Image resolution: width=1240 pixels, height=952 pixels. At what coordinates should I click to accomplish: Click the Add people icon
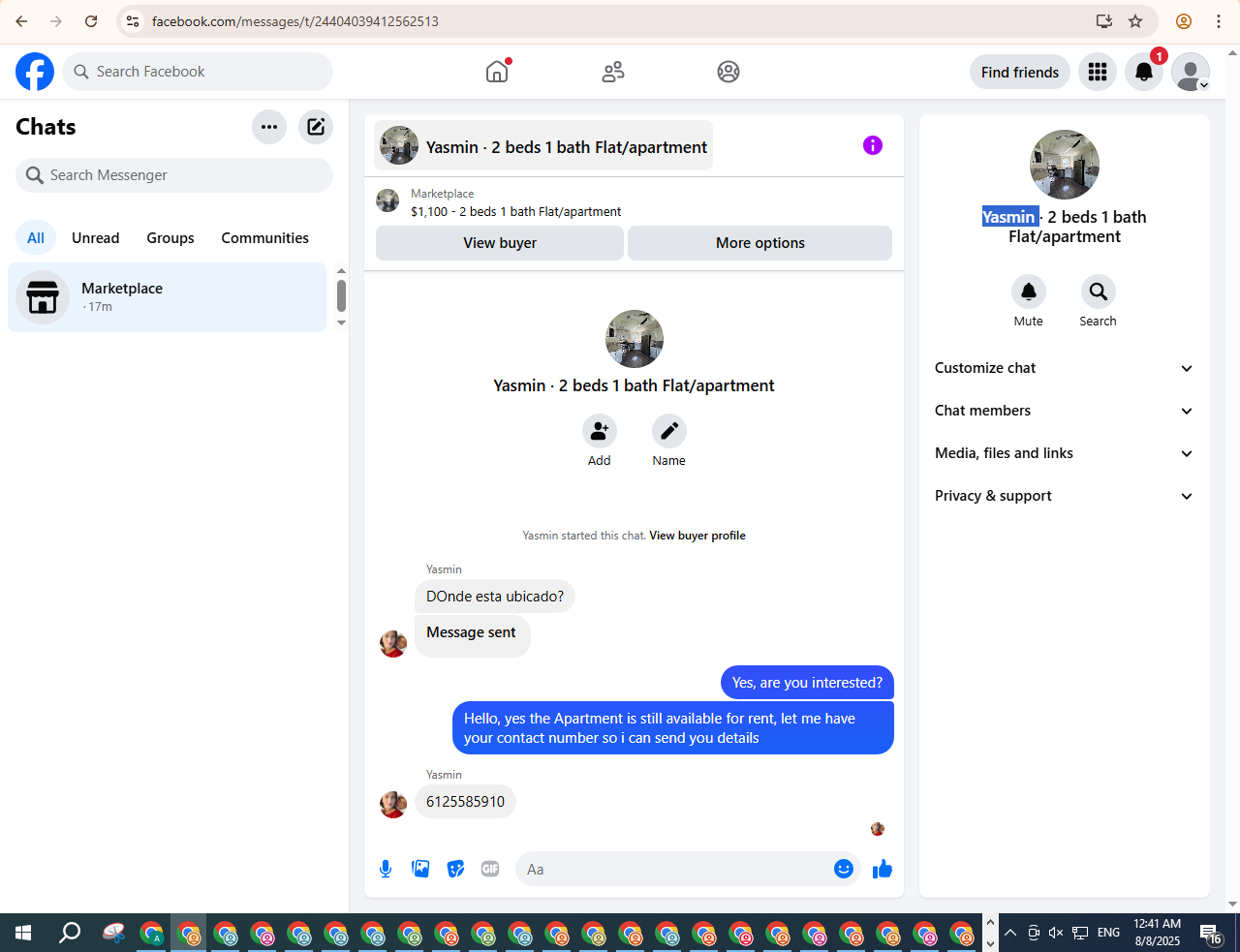[x=600, y=431]
